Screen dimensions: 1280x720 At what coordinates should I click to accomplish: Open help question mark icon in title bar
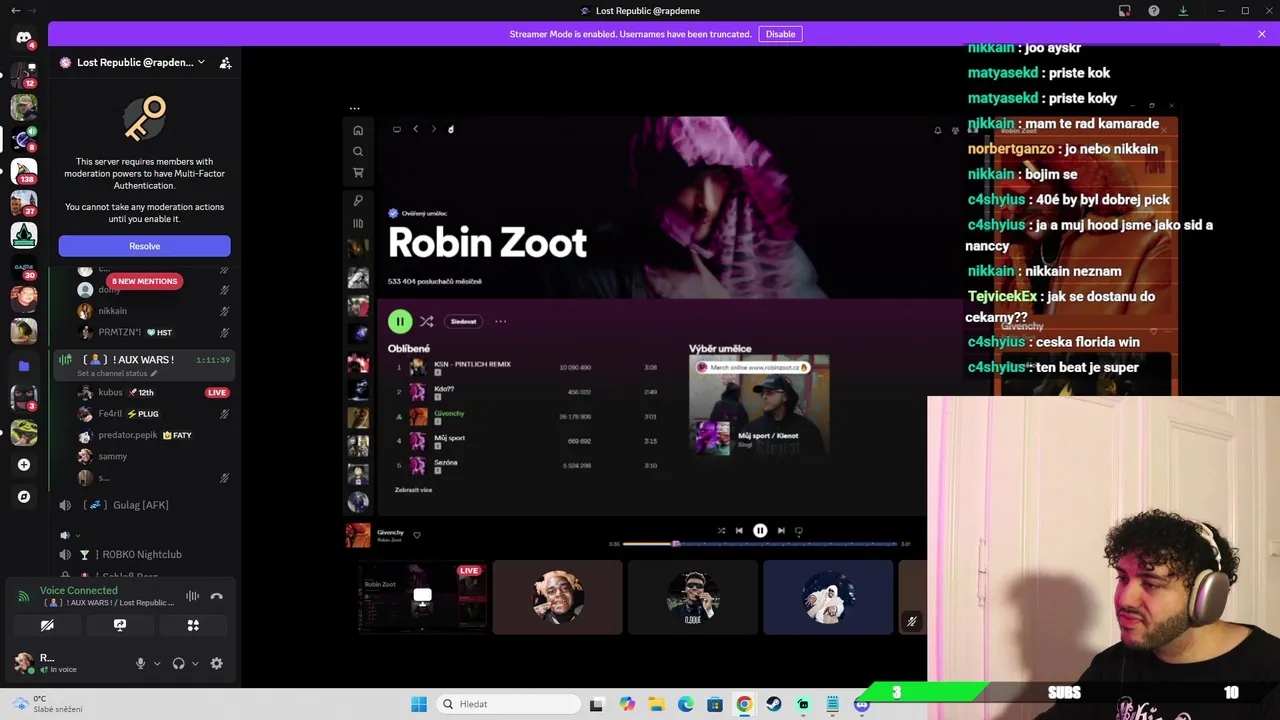click(x=1154, y=11)
